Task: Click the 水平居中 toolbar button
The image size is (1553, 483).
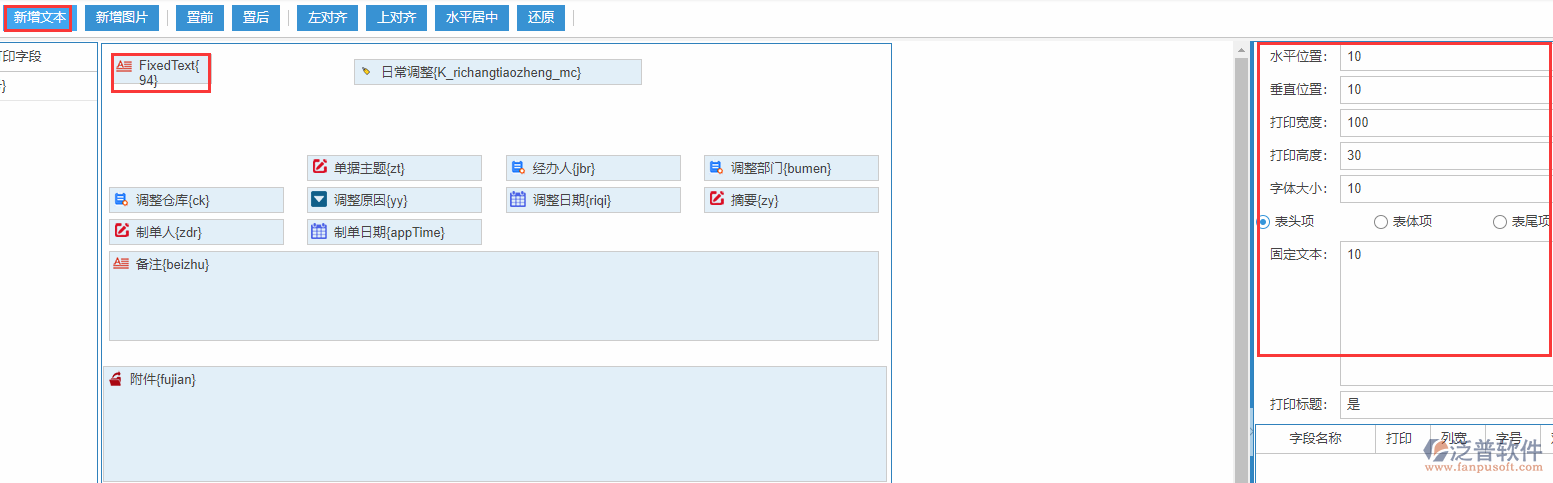Action: 472,17
